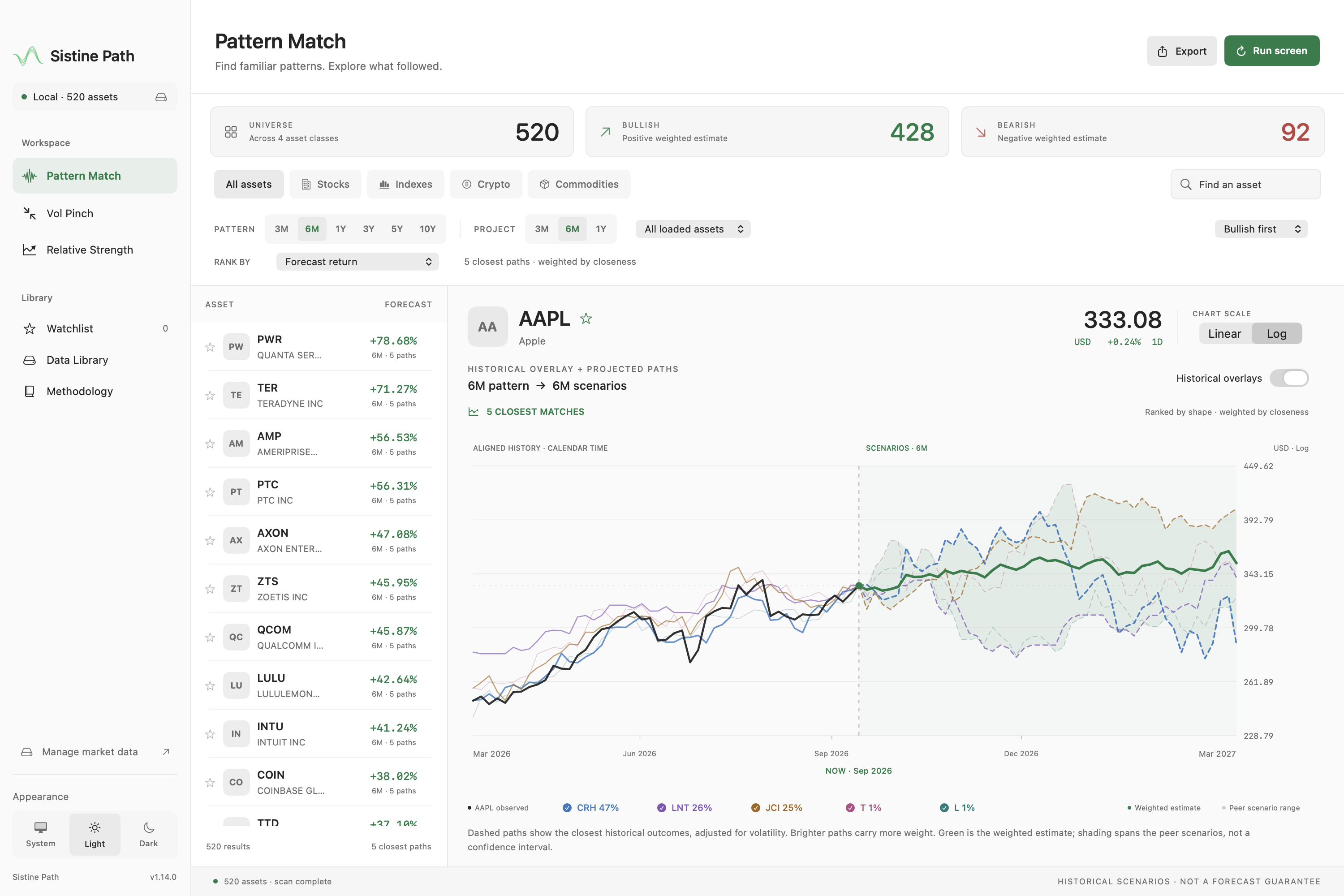Star COIN to add to watchlist
1344x896 pixels.
210,782
